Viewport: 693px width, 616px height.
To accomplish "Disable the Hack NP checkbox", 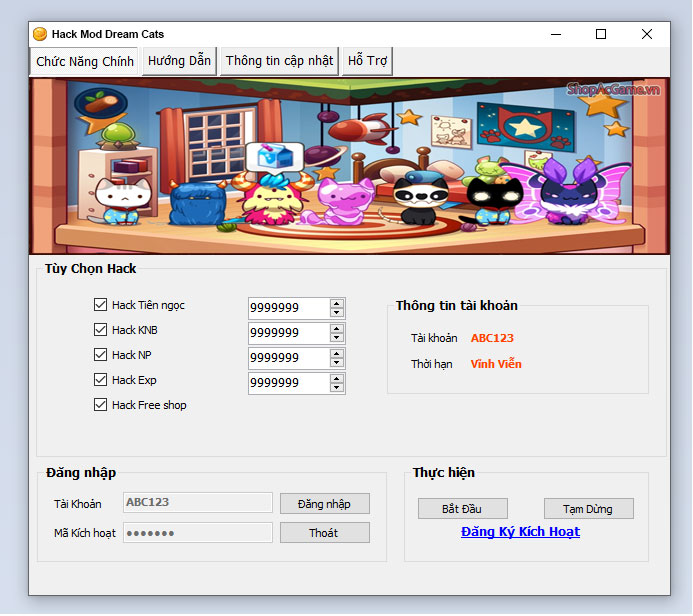I will 100,354.
